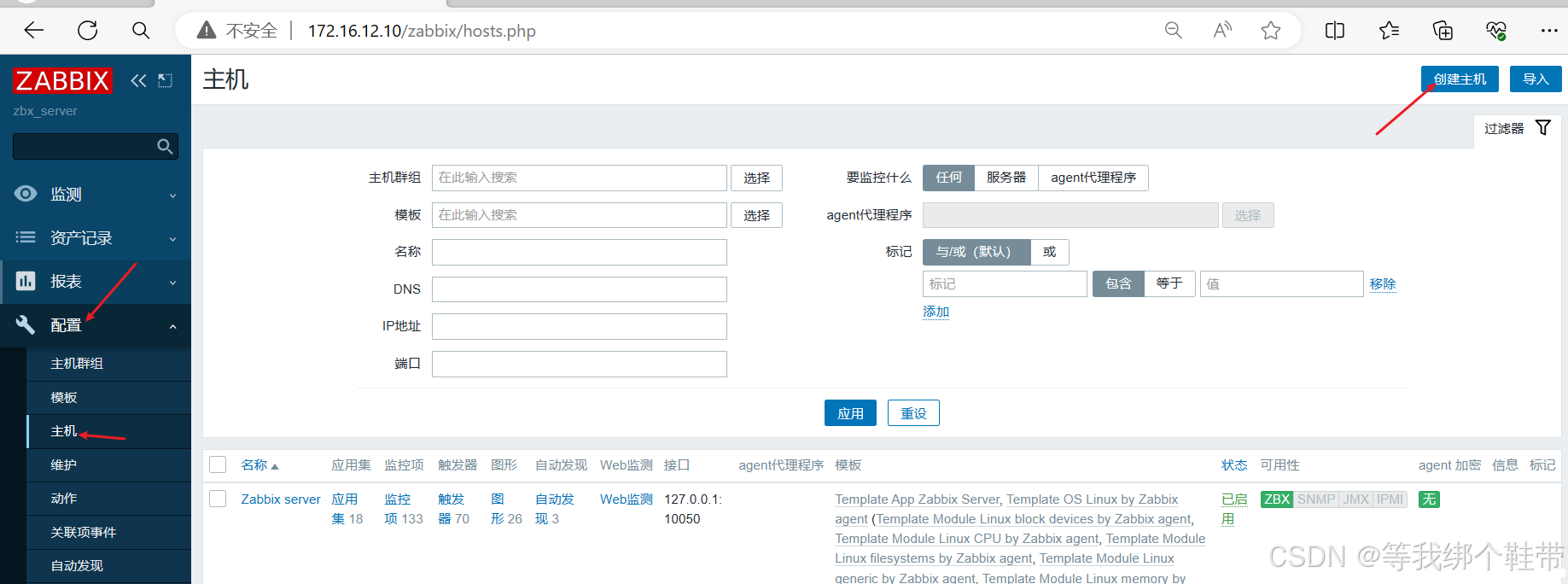Click the ZABBIX logo

tap(62, 80)
